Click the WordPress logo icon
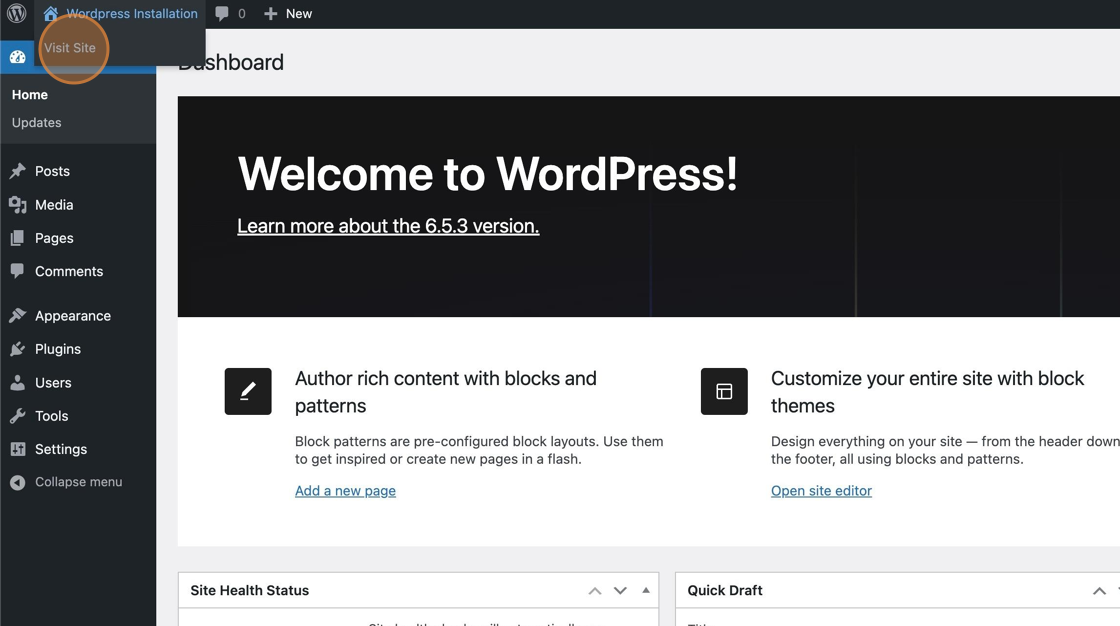 coord(17,14)
